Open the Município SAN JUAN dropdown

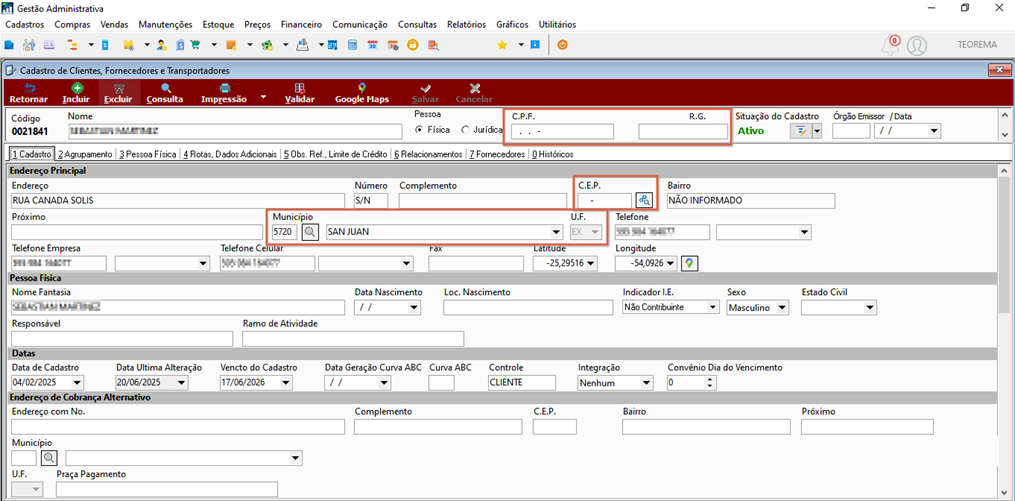[555, 232]
